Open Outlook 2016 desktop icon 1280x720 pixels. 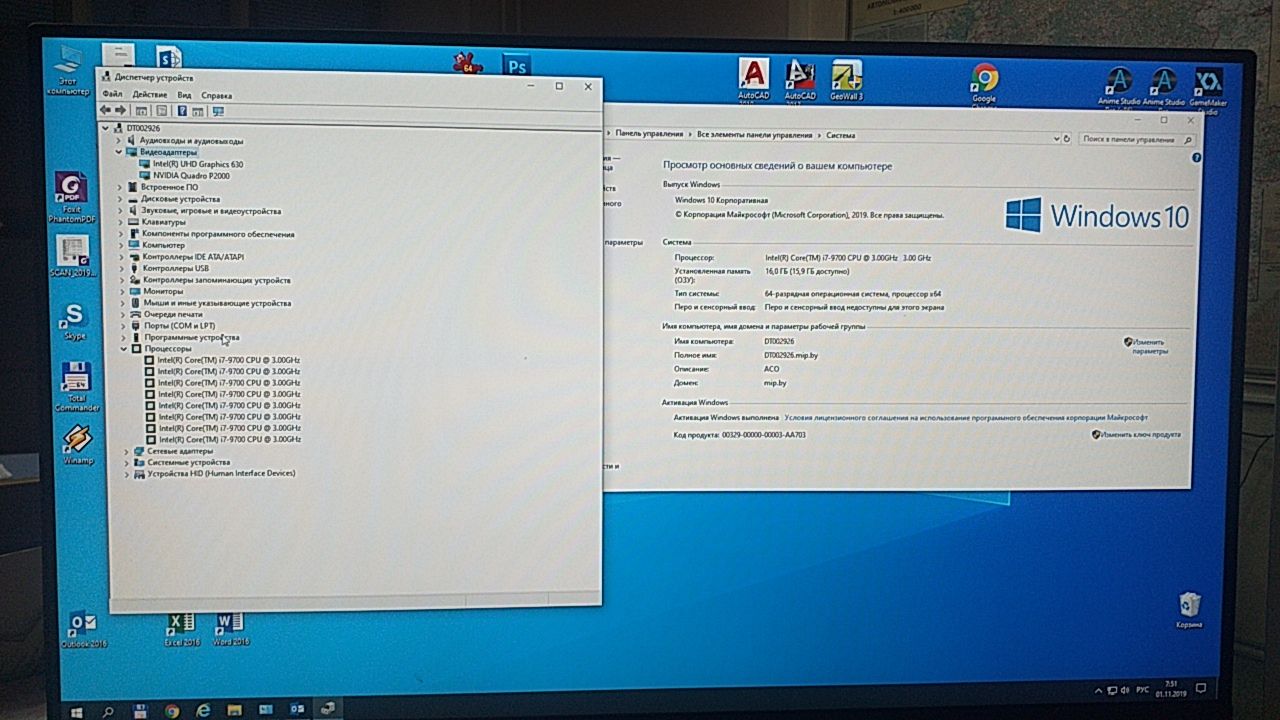pos(83,630)
